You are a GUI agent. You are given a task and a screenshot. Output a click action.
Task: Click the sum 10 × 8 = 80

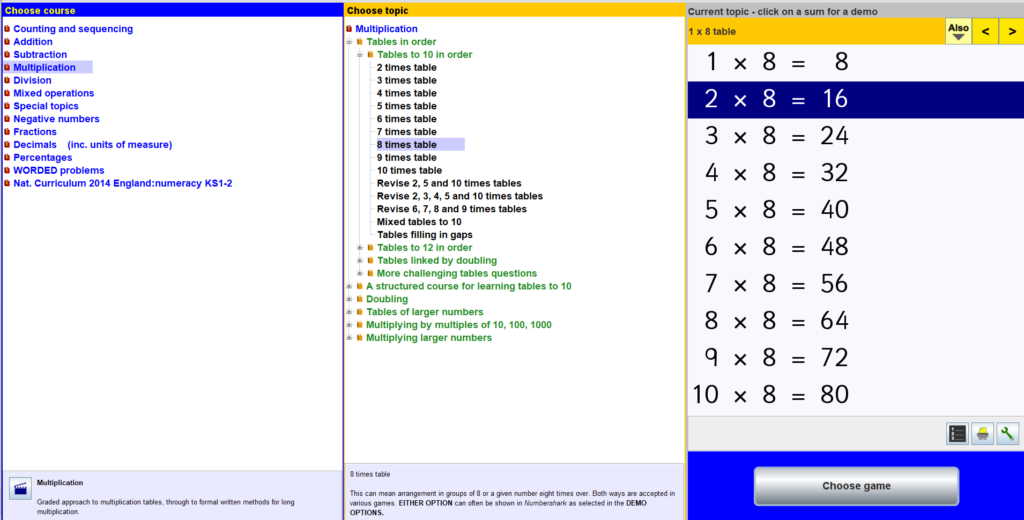pyautogui.click(x=856, y=395)
